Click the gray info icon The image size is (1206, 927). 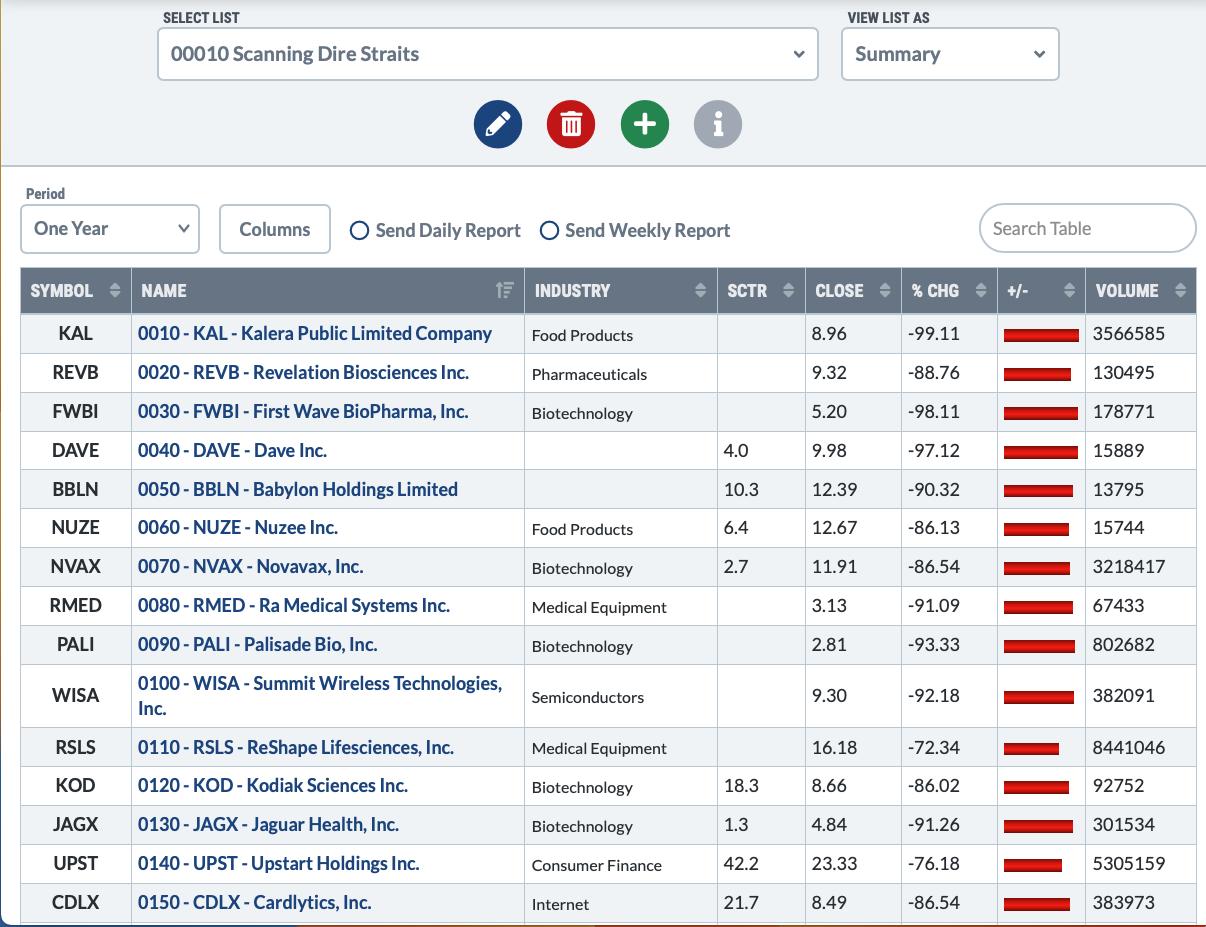click(718, 125)
